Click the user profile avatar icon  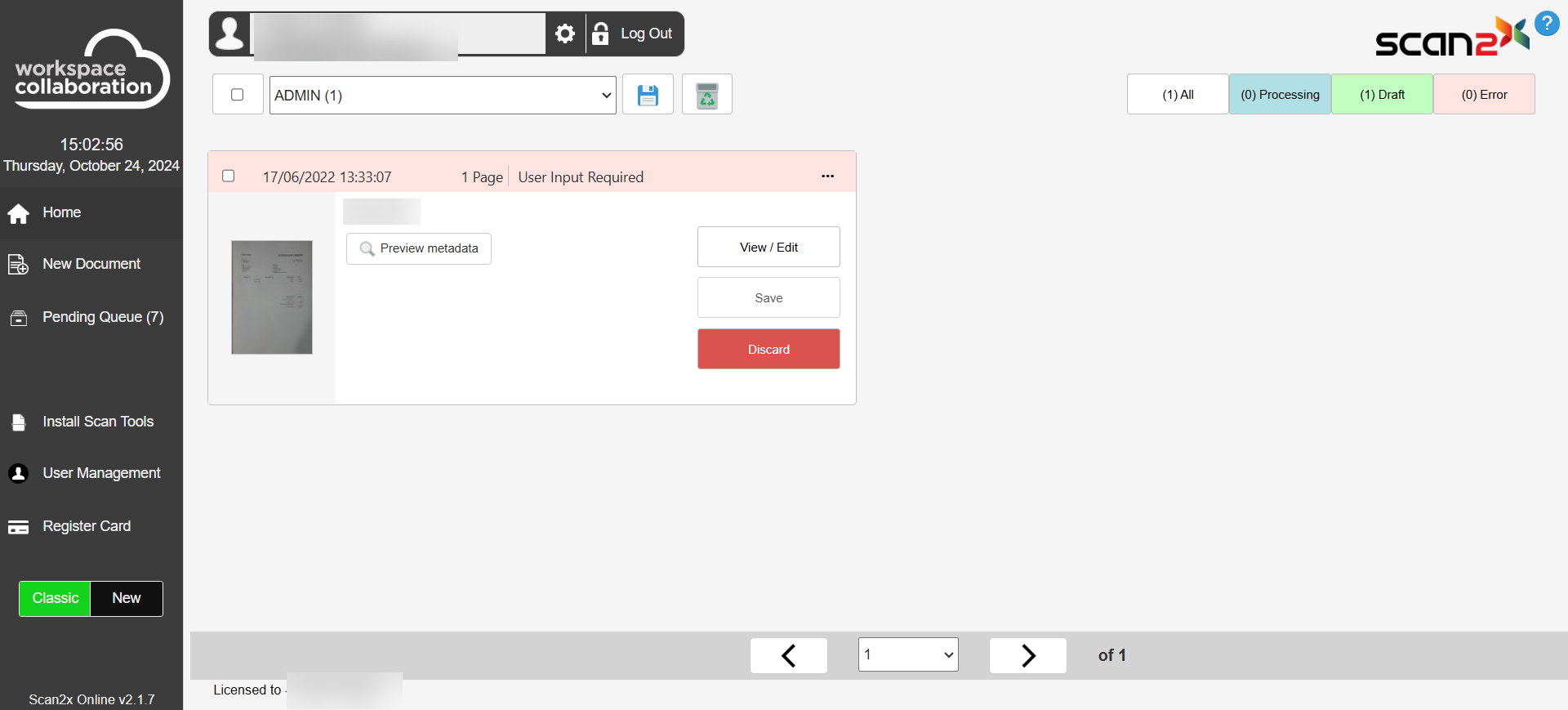[230, 33]
